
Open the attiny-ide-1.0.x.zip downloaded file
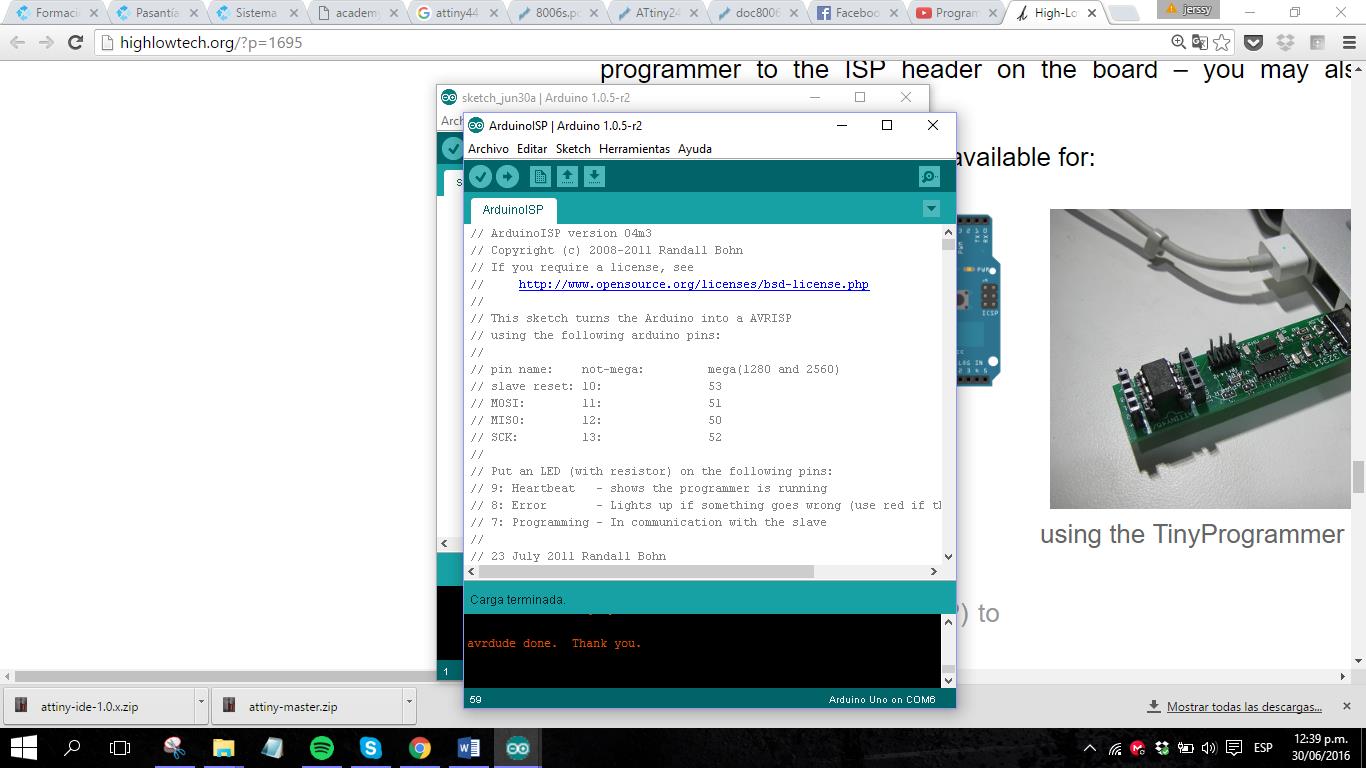pos(98,706)
